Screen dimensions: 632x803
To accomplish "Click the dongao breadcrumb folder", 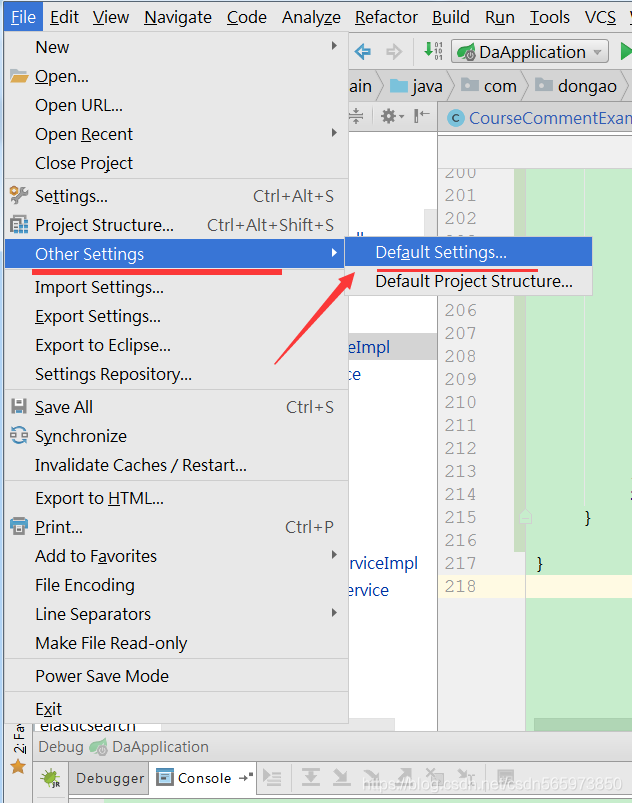I will tap(576, 86).
